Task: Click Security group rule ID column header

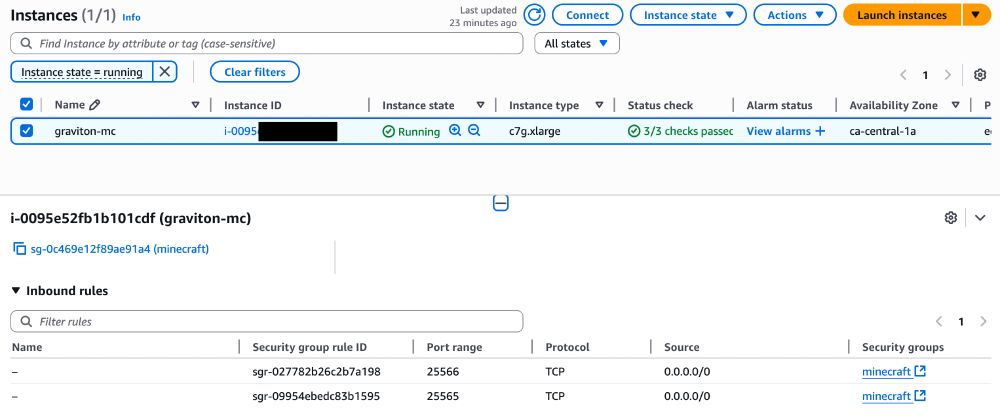Action: 309,347
